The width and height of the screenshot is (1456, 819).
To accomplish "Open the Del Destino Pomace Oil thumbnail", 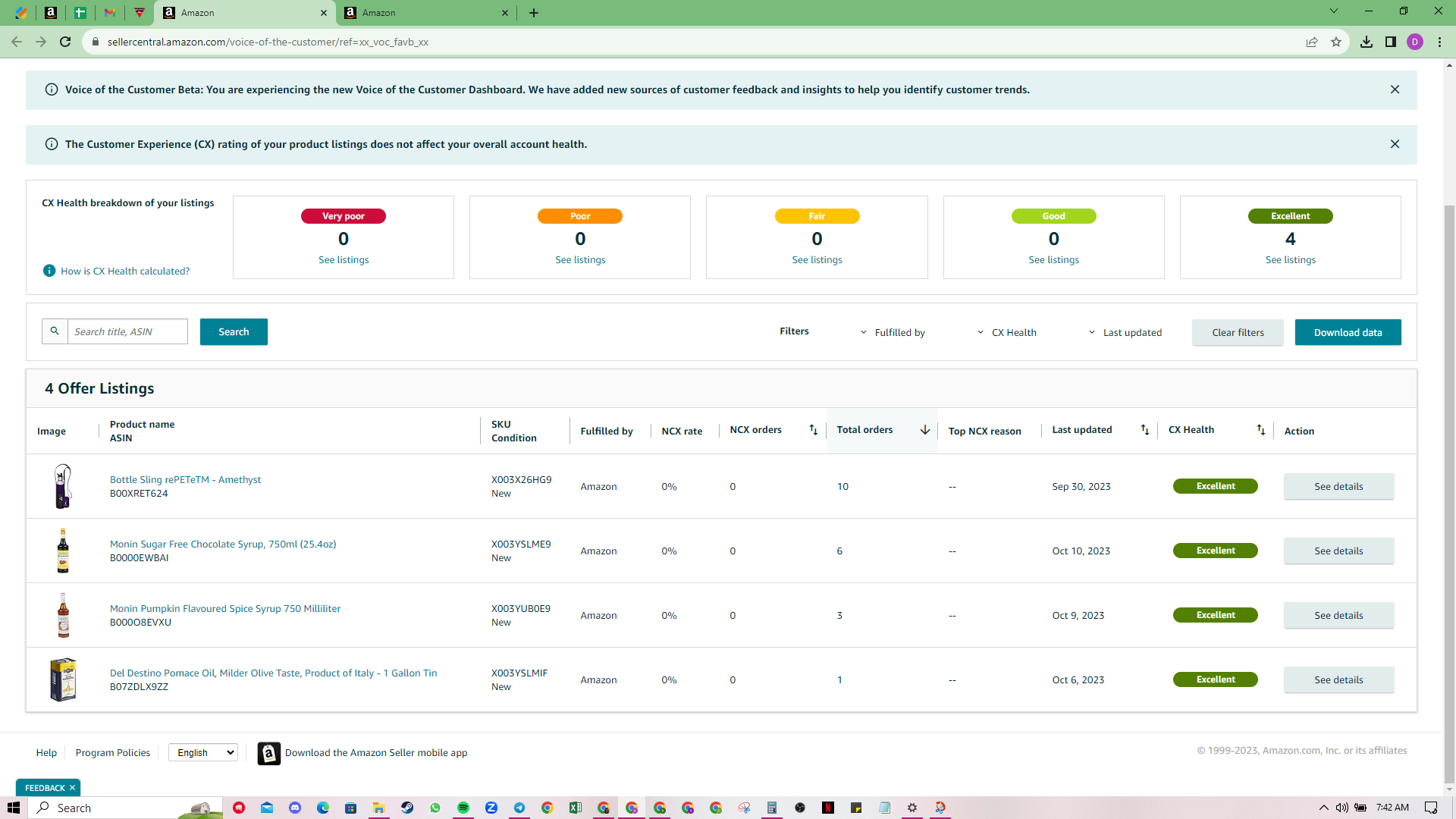I will tap(63, 679).
